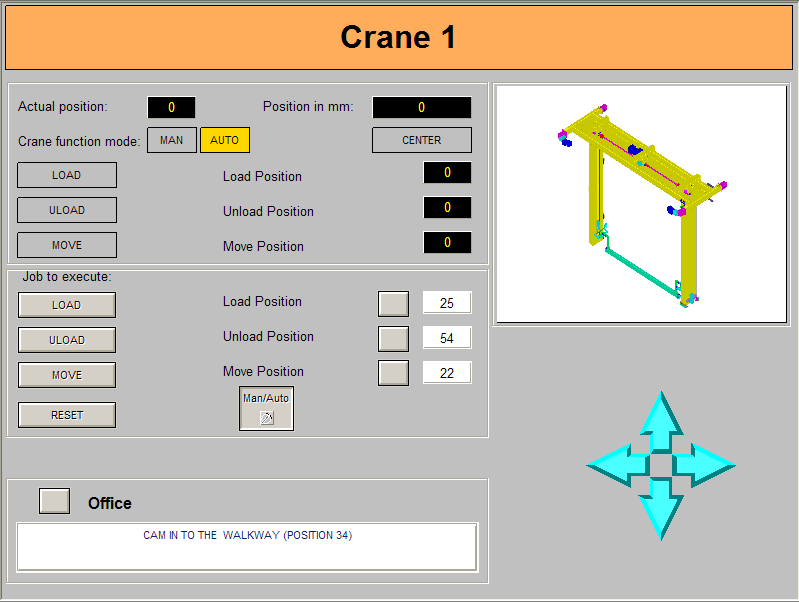This screenshot has height=602, width=799.
Task: Click the LOAD button under Job to execute
Action: pyautogui.click(x=67, y=305)
